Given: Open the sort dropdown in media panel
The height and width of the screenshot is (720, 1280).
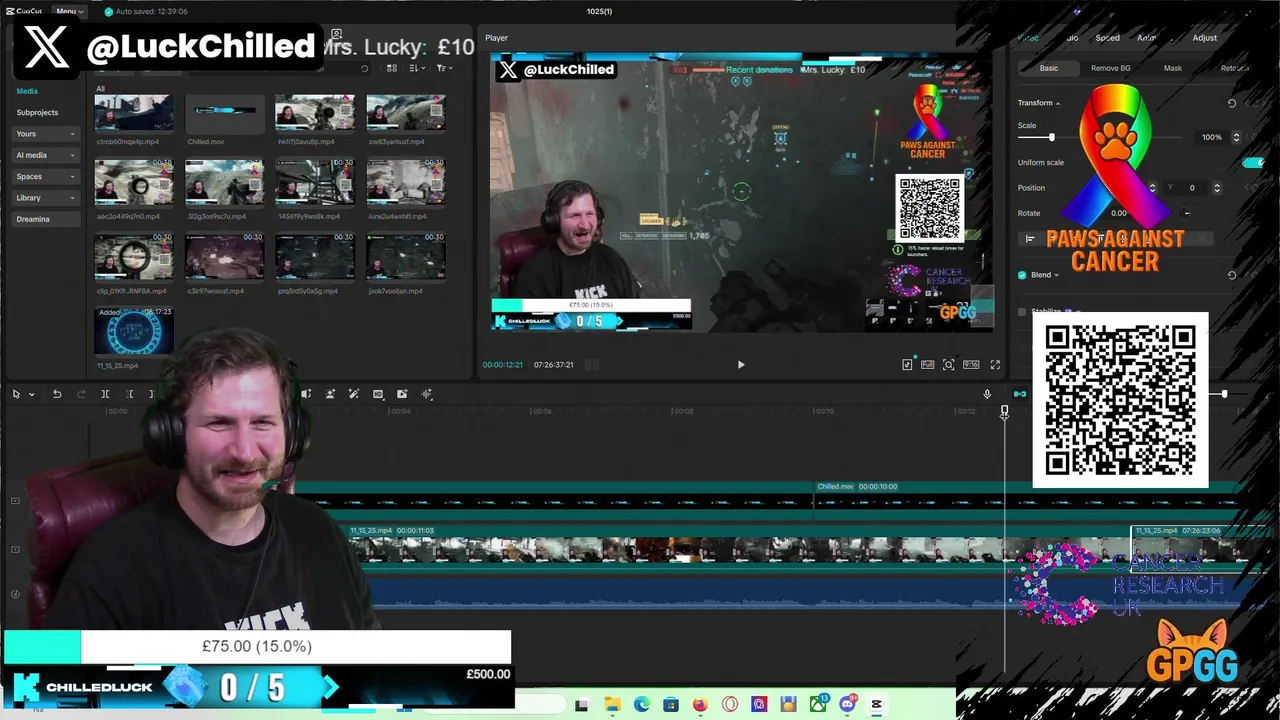Looking at the screenshot, I should point(416,68).
